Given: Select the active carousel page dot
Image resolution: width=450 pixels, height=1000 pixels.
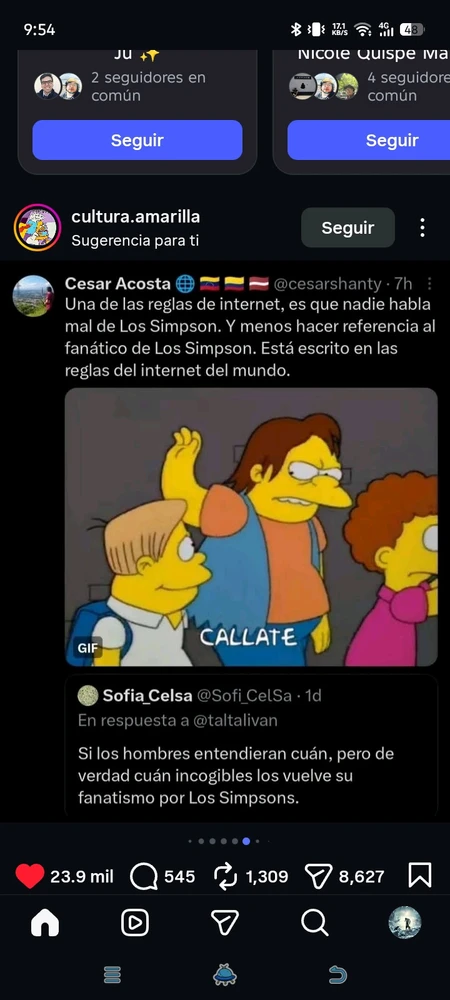Looking at the screenshot, I should [x=246, y=841].
